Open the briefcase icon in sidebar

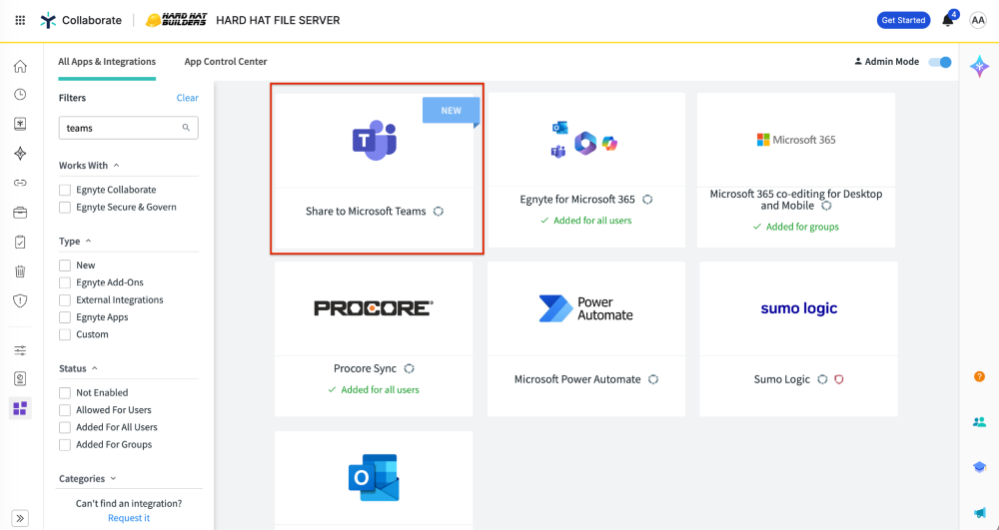click(20, 213)
